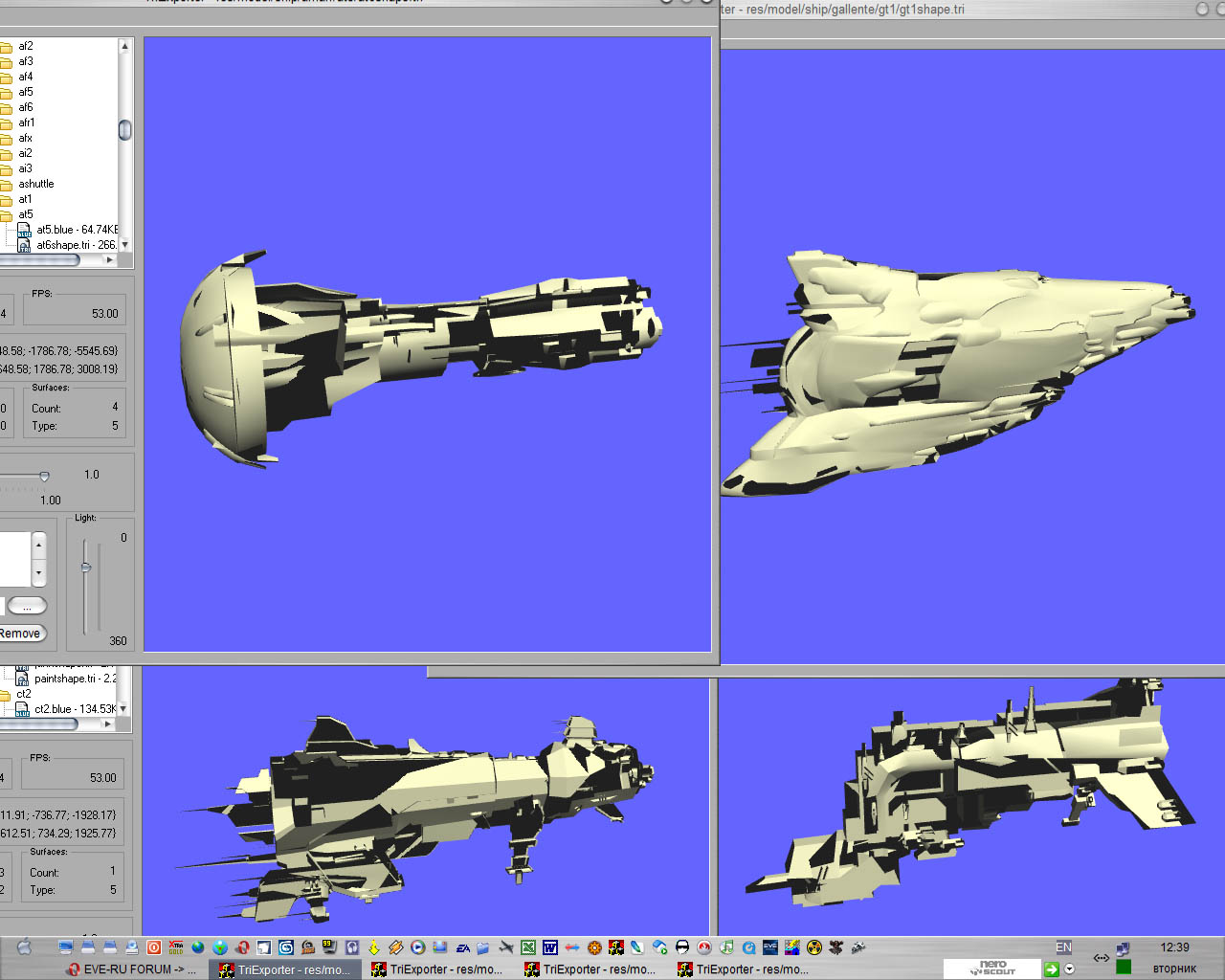Click the file tree scroll-up arrow
Screen dimensions: 1225x980
coord(125,45)
